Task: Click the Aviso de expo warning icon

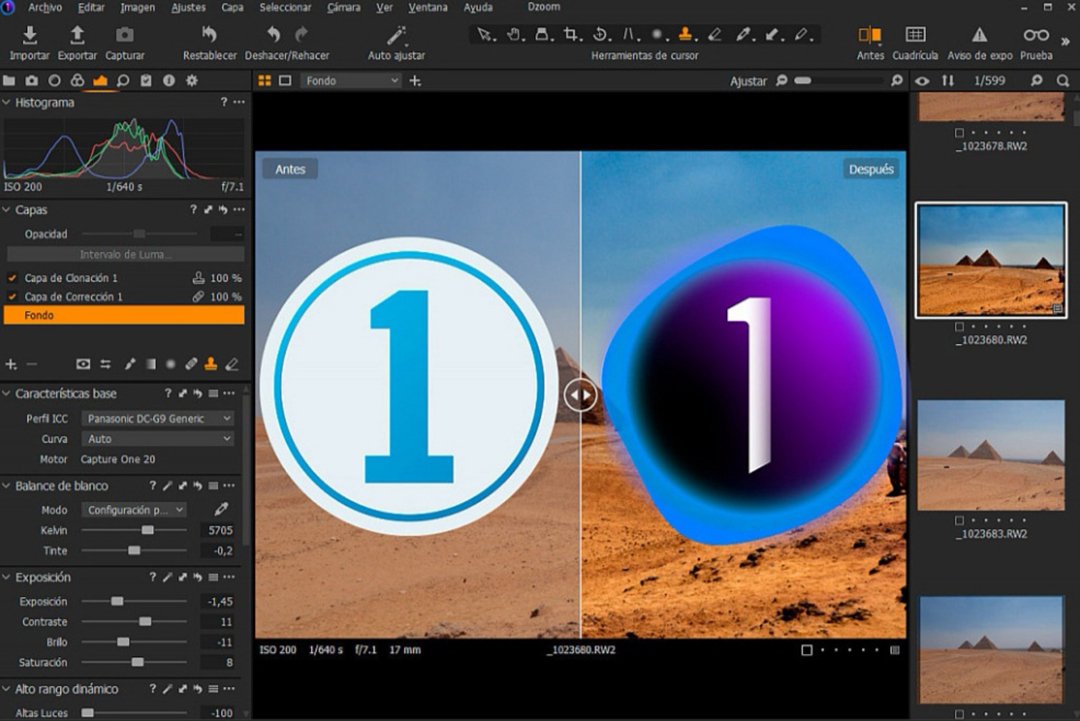Action: point(979,36)
